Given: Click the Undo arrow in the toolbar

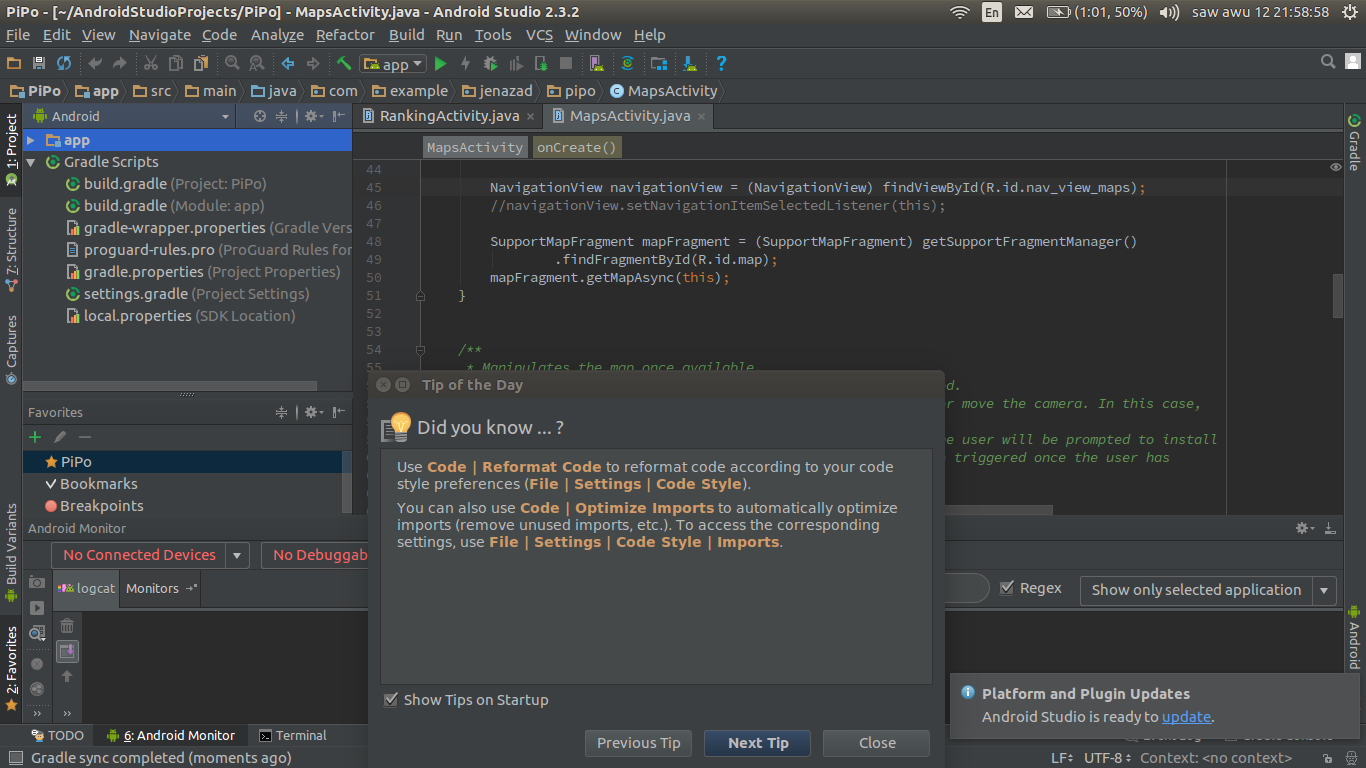Looking at the screenshot, I should (95, 63).
